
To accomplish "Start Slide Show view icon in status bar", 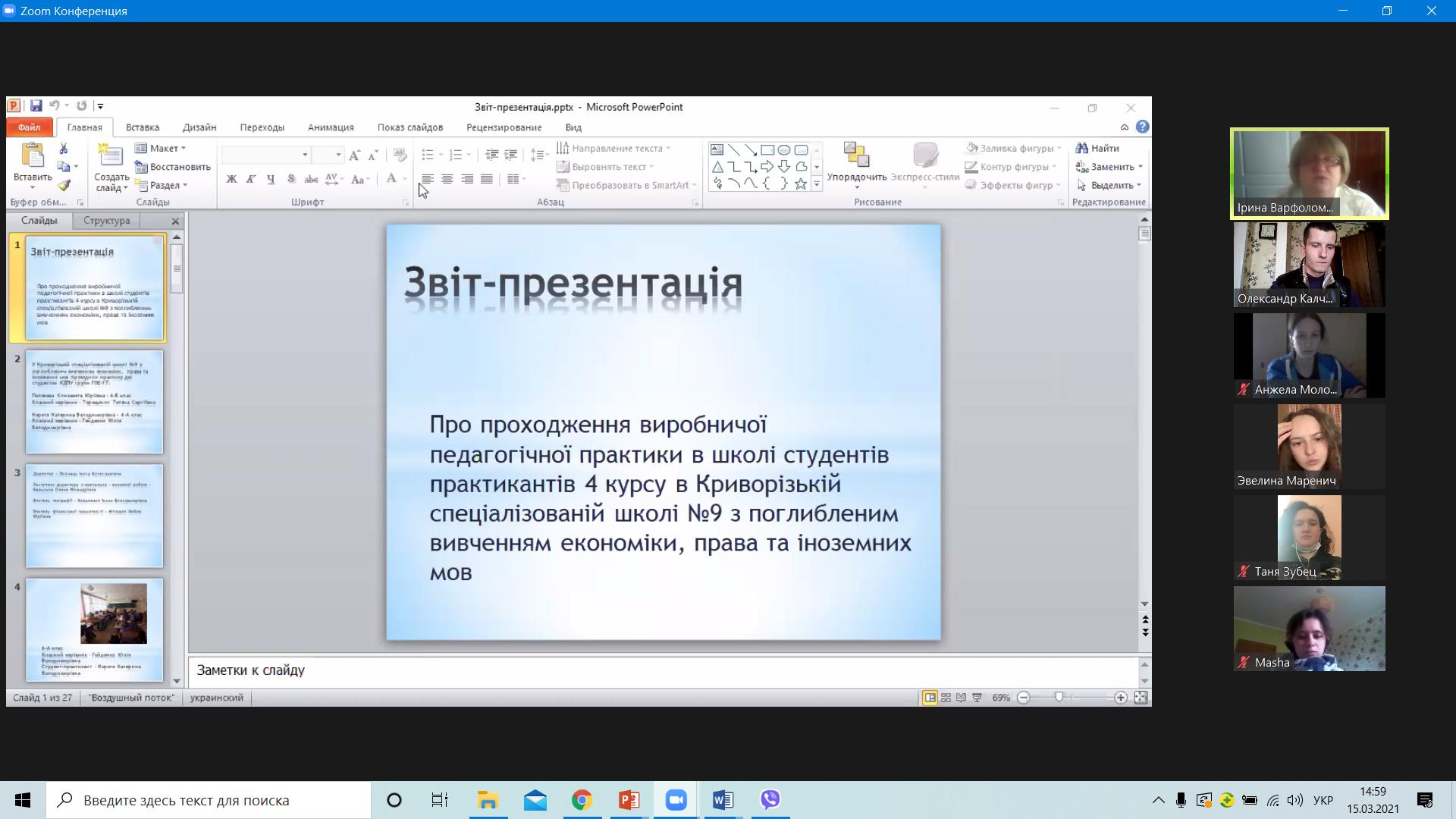I will point(977,698).
